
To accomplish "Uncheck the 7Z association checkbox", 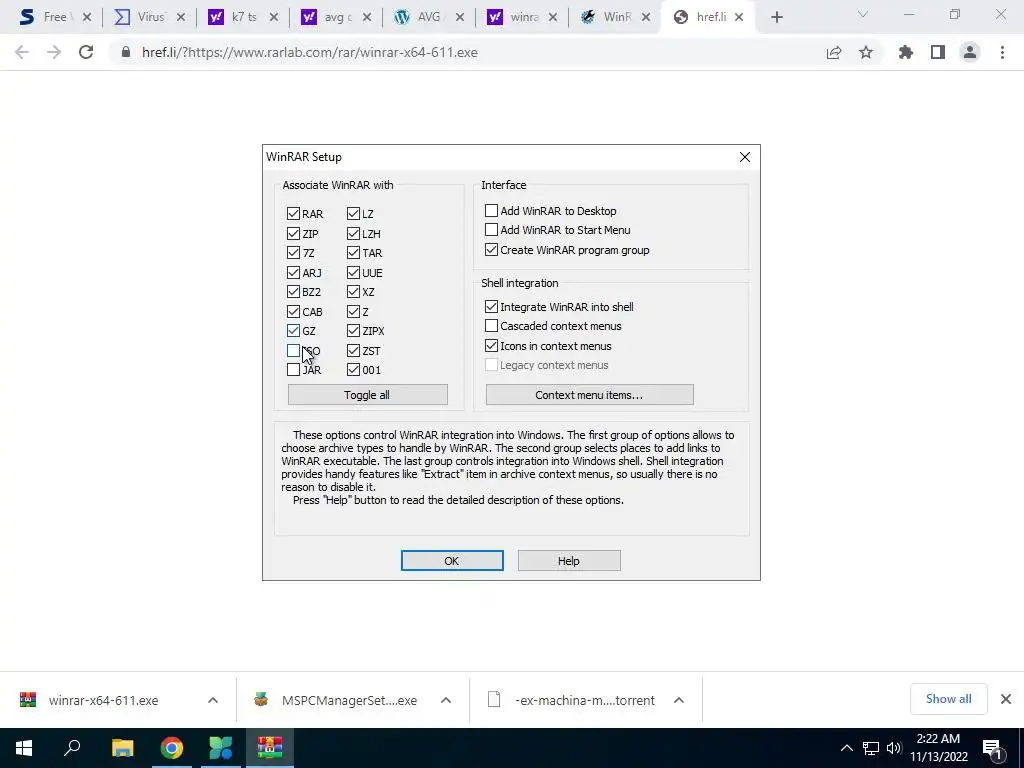I will (293, 253).
